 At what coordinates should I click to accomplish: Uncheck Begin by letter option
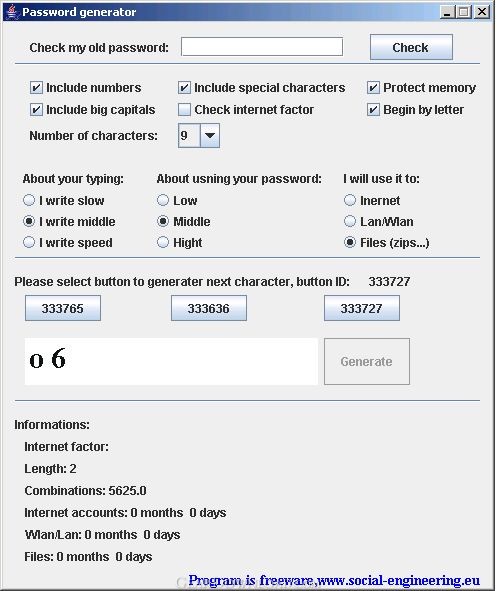tap(373, 110)
